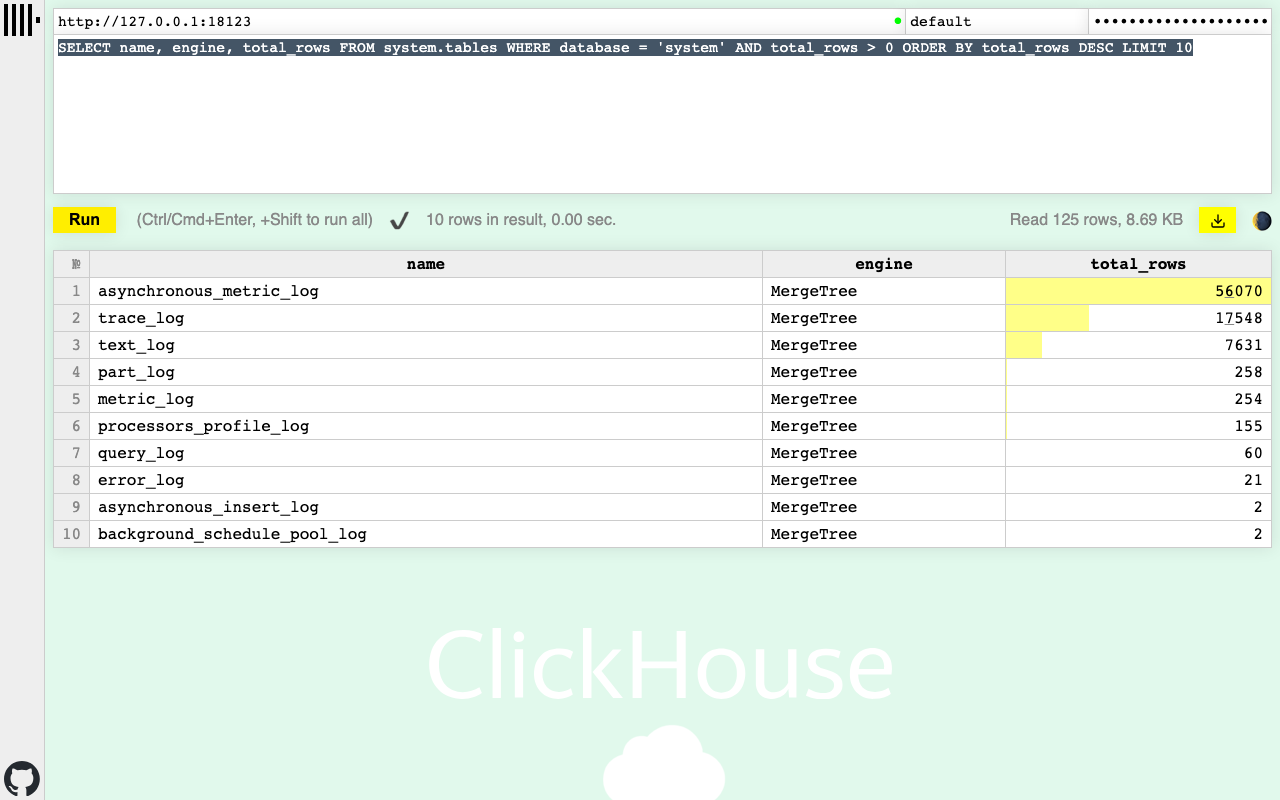This screenshot has width=1280, height=800.
Task: Focus the password field
Action: pyautogui.click(x=1180, y=21)
